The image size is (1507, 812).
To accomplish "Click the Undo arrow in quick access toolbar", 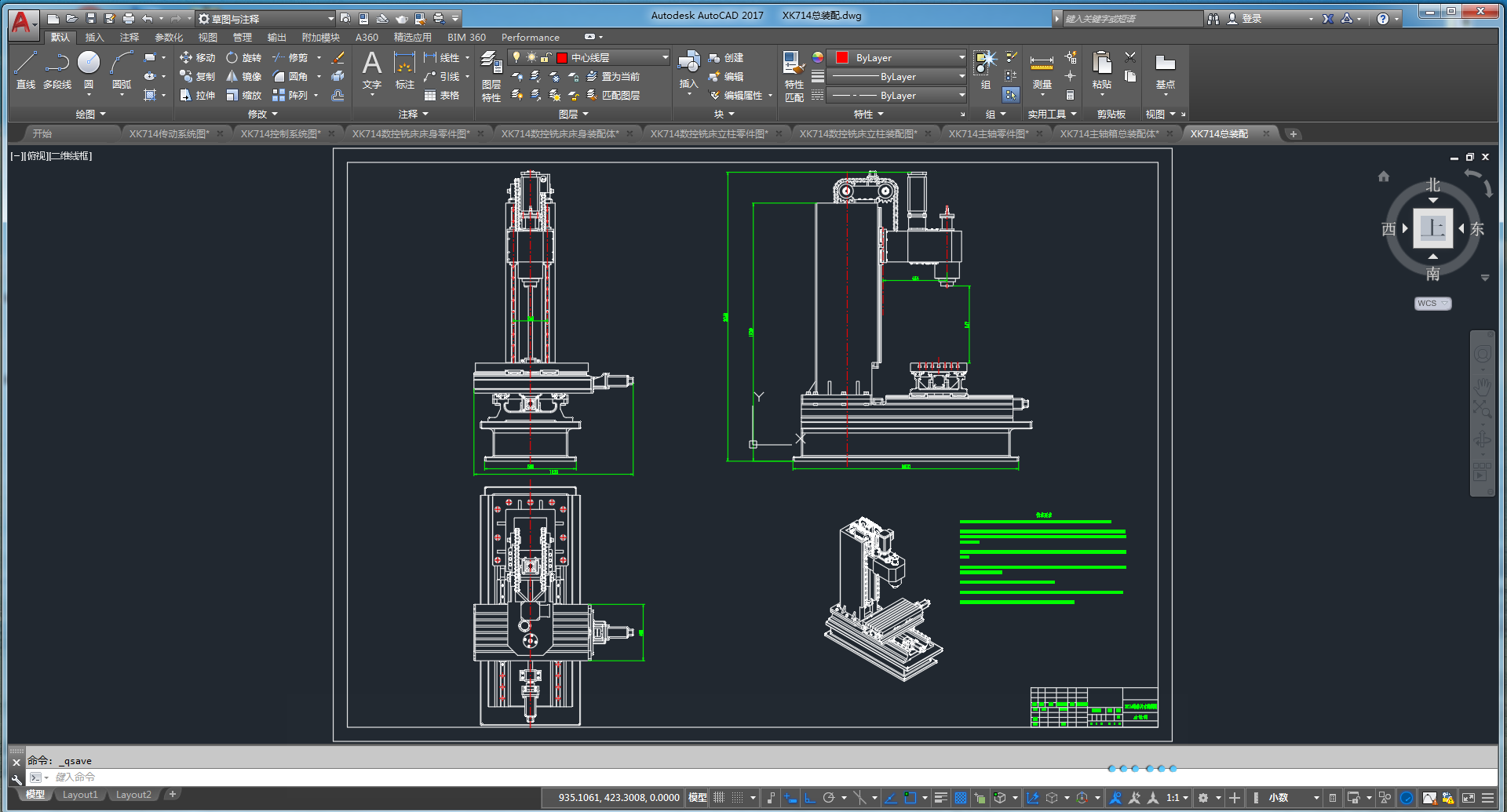I will click(x=147, y=18).
